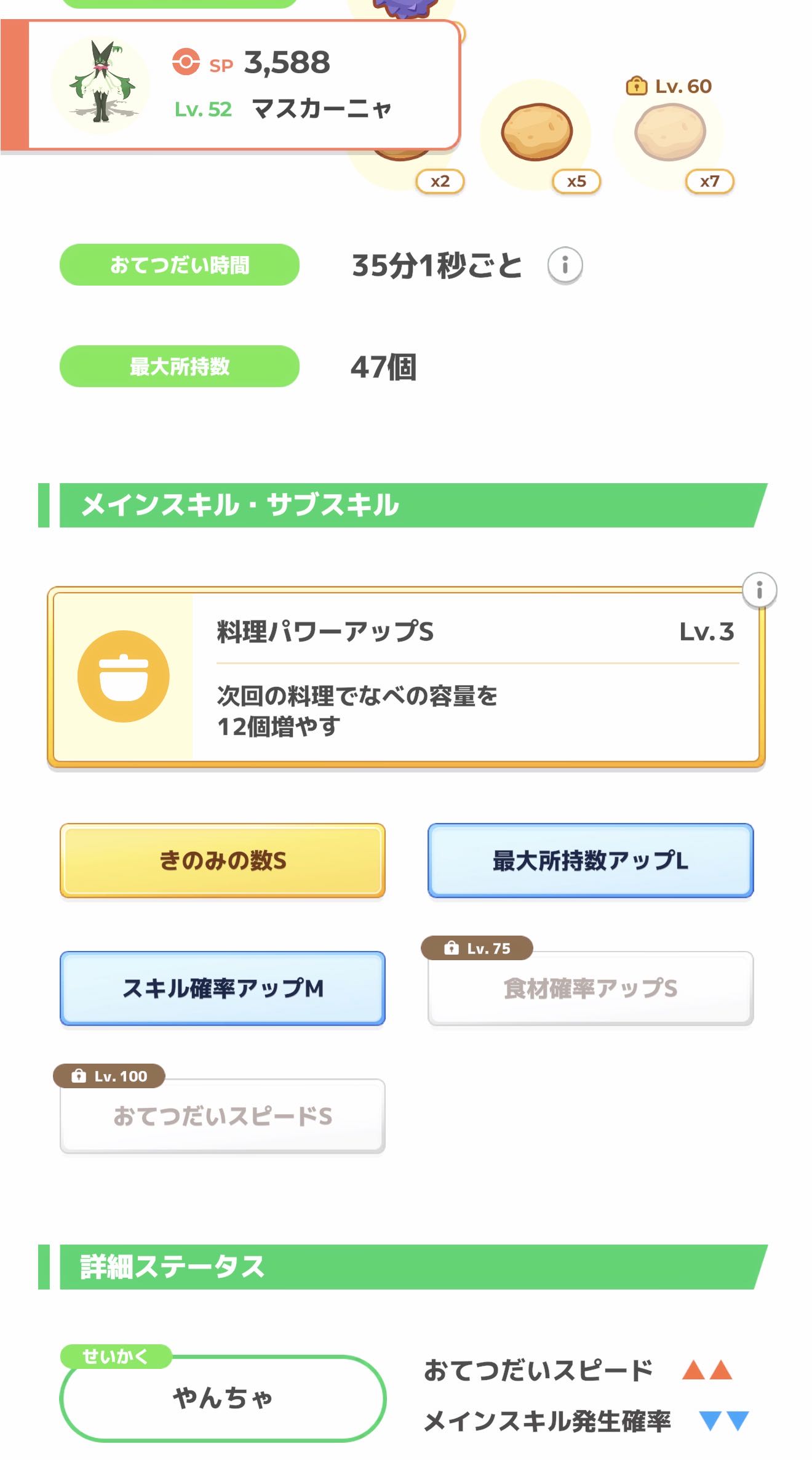This screenshot has height=1460, width=812.
Task: Select the スキル確率アップM sub skill
Action: tap(223, 989)
